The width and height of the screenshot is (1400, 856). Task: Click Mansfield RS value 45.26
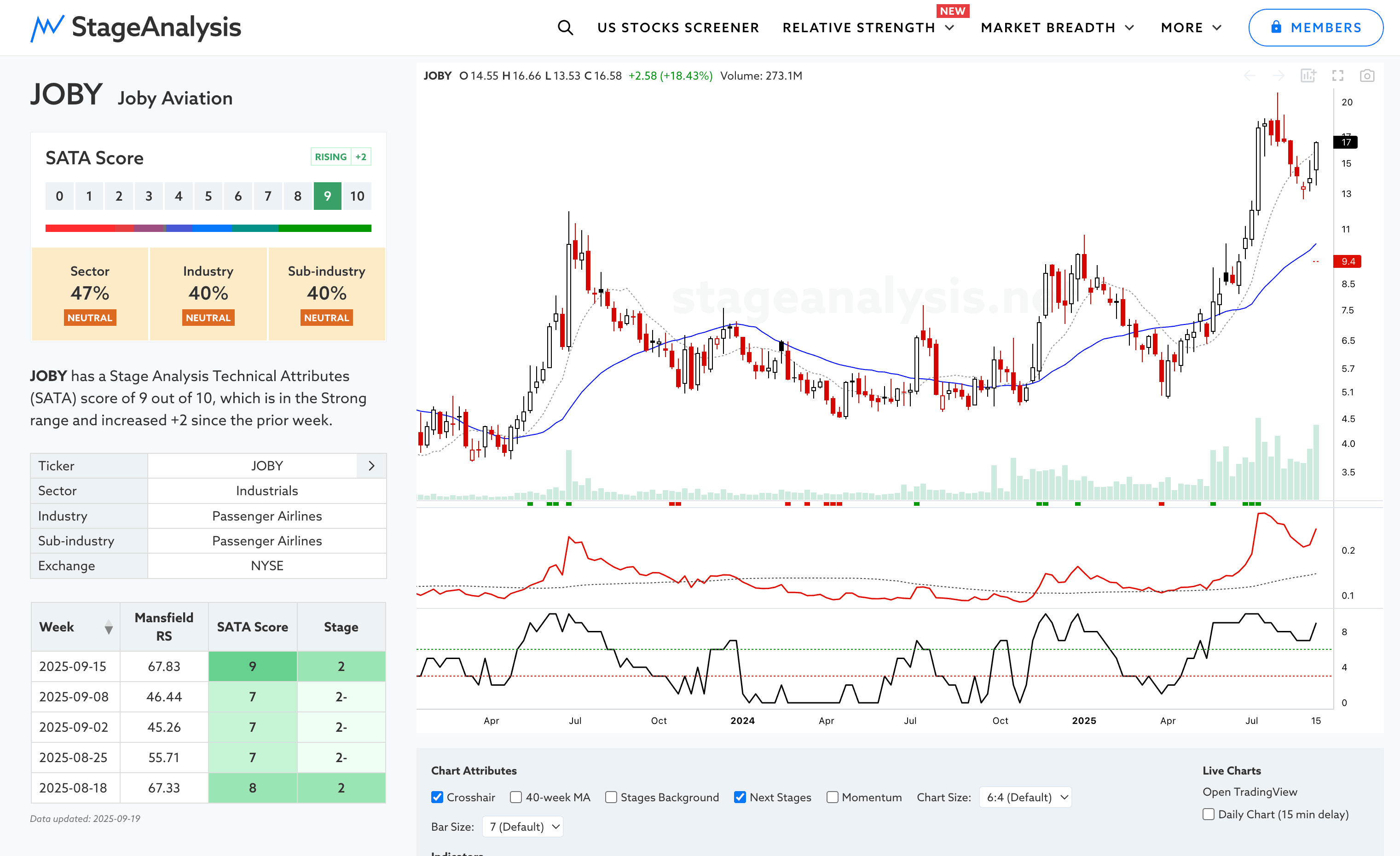pos(164,727)
